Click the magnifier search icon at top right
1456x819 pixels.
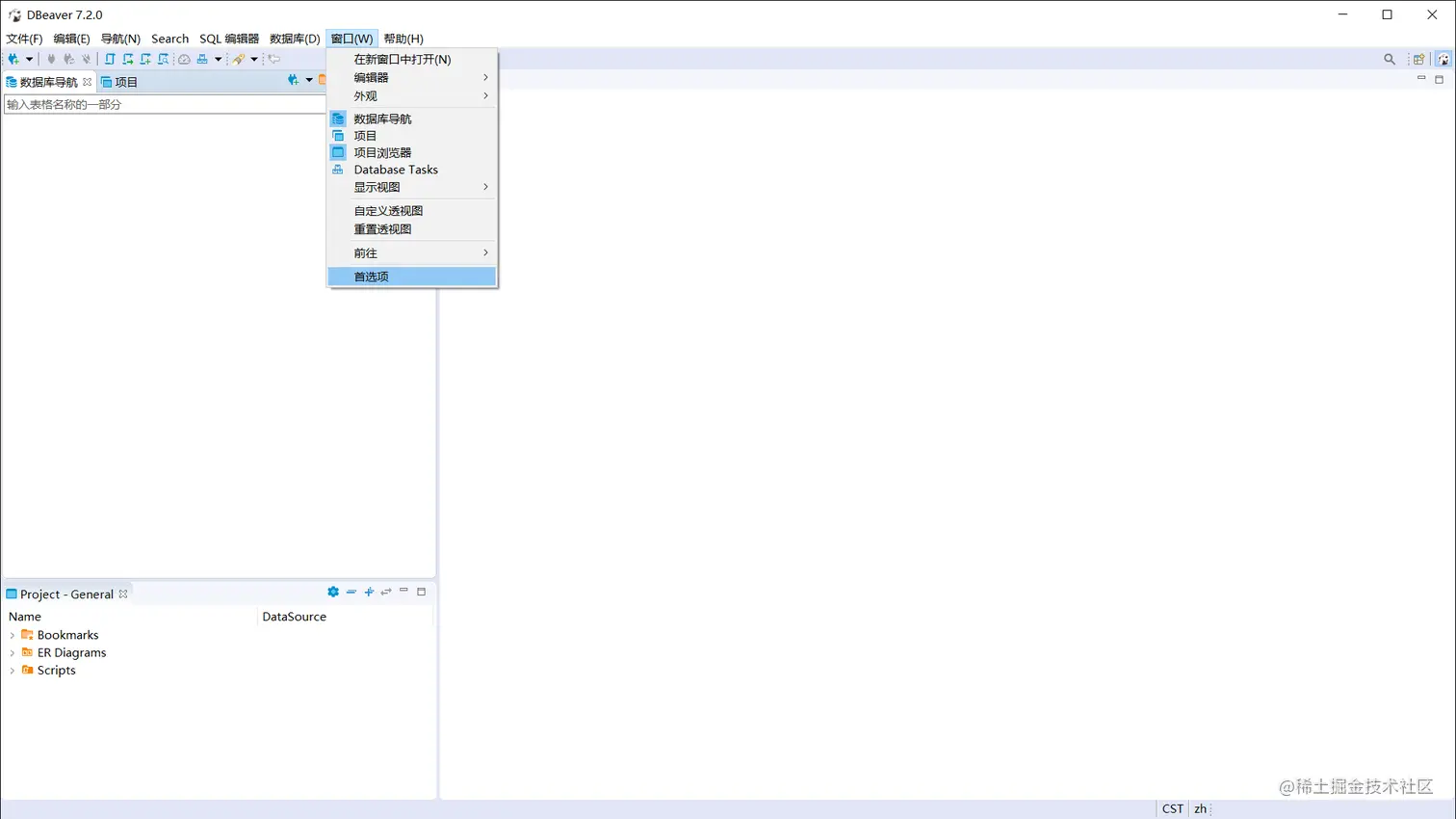[x=1390, y=59]
